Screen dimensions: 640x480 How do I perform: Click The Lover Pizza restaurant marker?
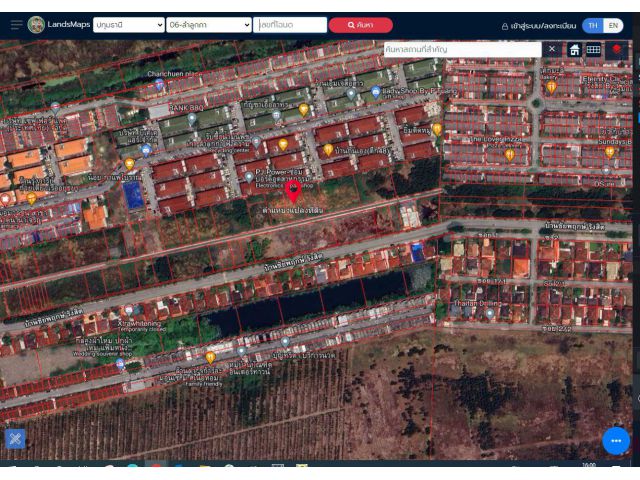510,155
